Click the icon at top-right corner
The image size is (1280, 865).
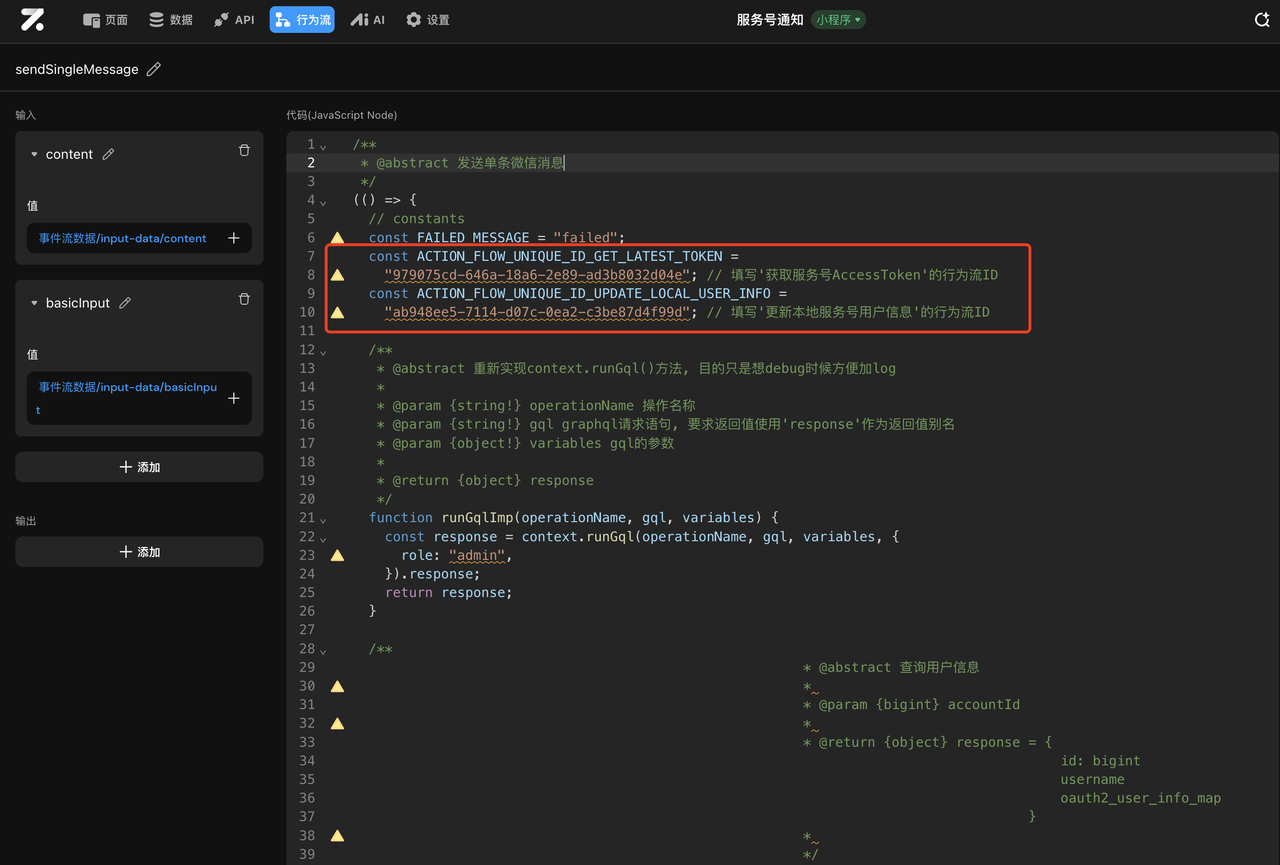[1262, 20]
